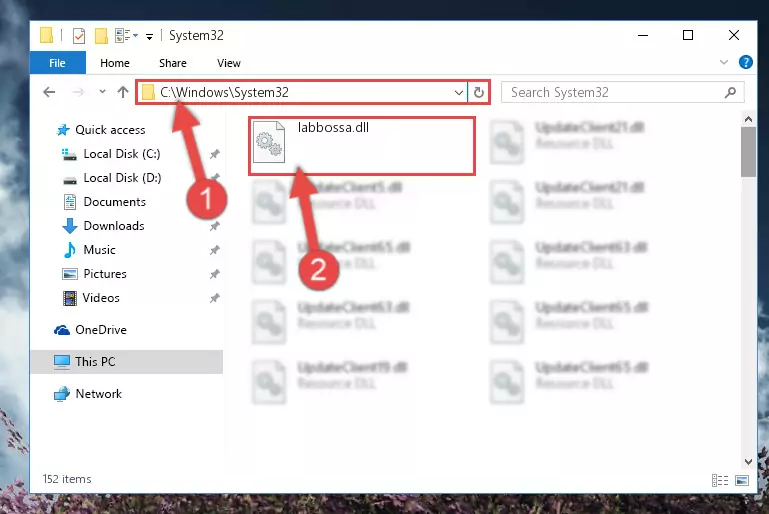Image resolution: width=769 pixels, height=514 pixels.
Task: Click the vertical scrollbar thumb
Action: [x=748, y=152]
